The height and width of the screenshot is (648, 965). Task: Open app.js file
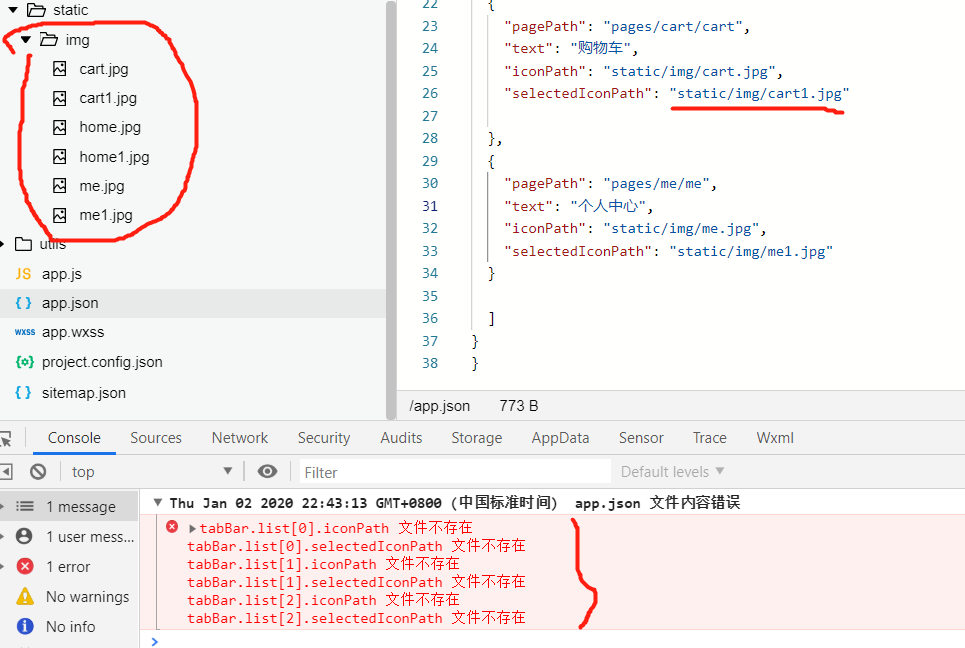pyautogui.click(x=62, y=274)
